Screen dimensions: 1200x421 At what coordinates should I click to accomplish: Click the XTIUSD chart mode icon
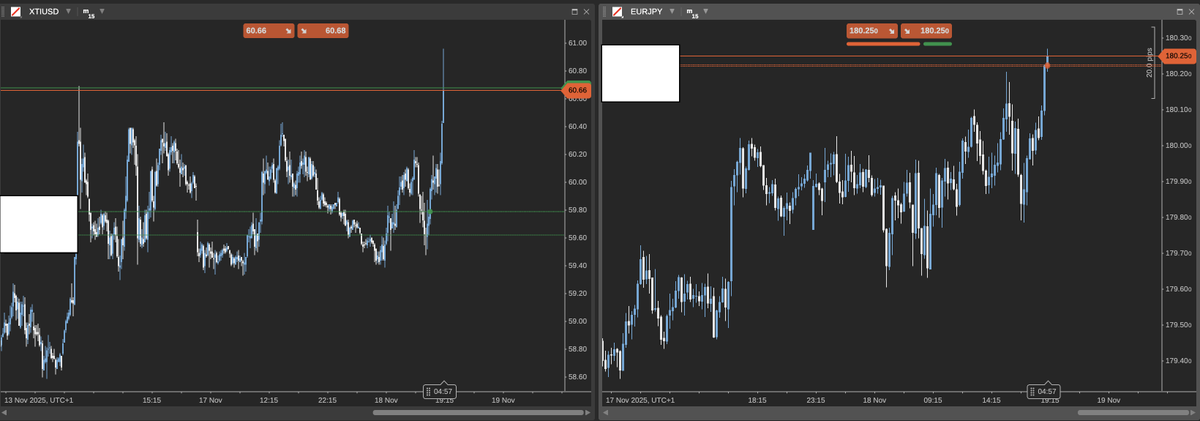coord(17,11)
